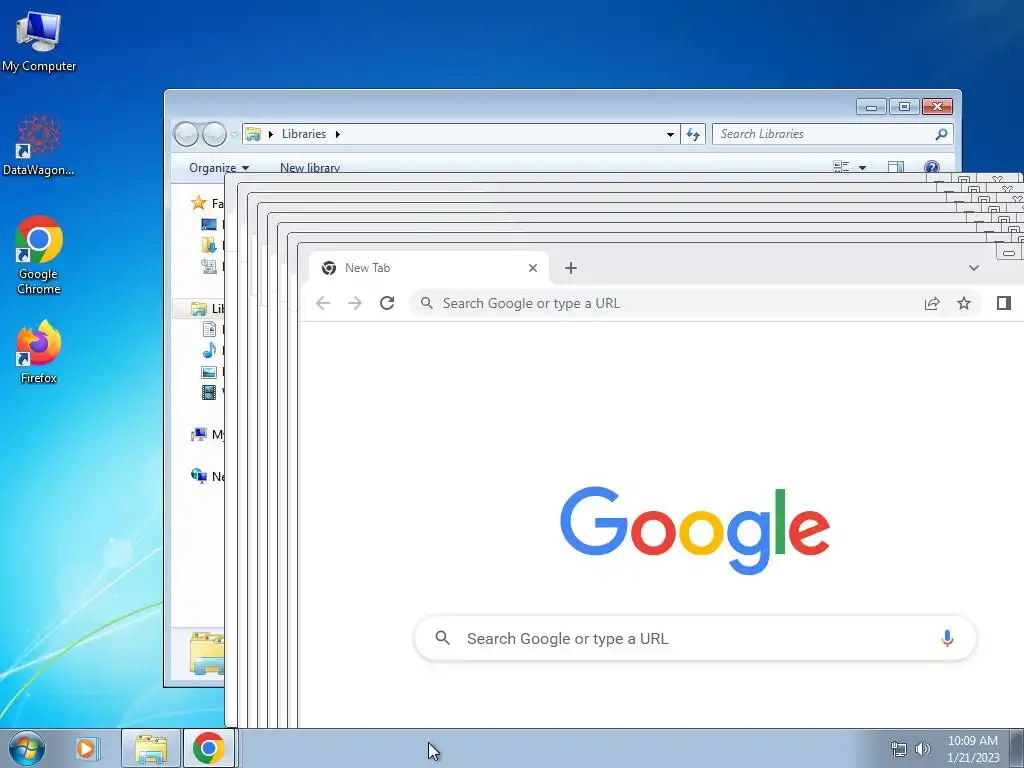Image resolution: width=1024 pixels, height=768 pixels.
Task: Click the Google logo
Action: point(695,531)
